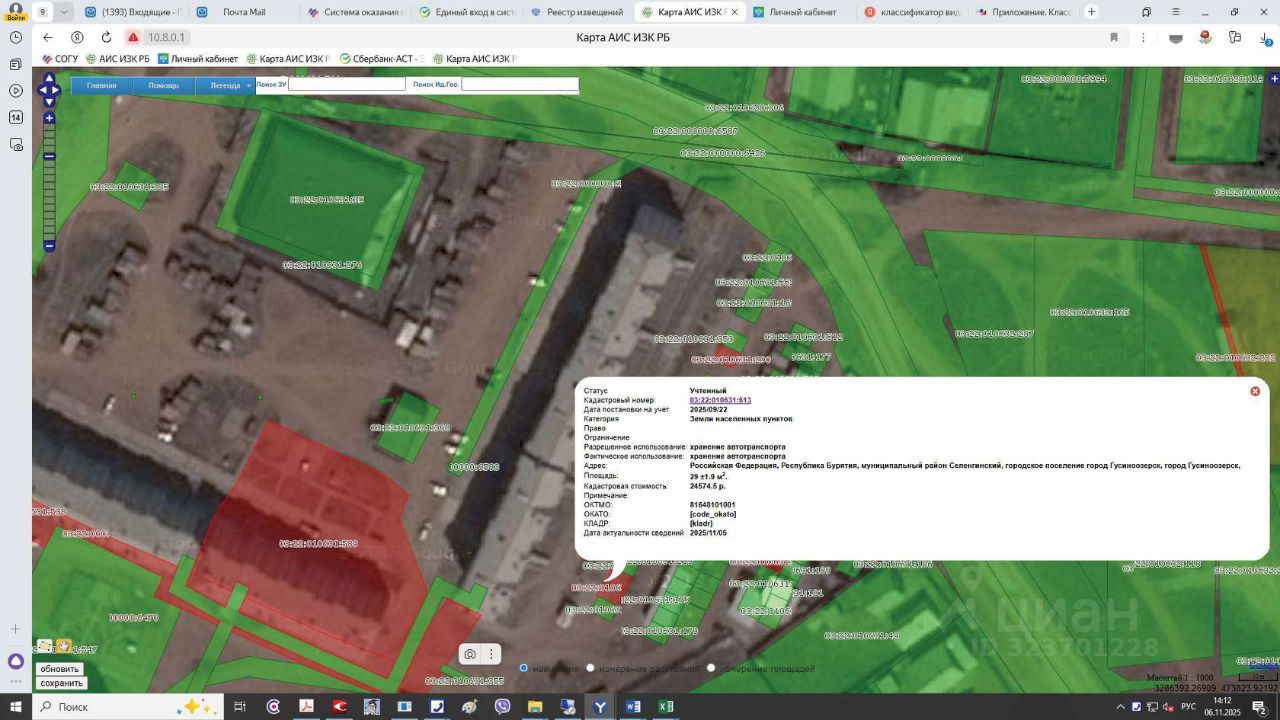Open the Помощь menu

(163, 85)
